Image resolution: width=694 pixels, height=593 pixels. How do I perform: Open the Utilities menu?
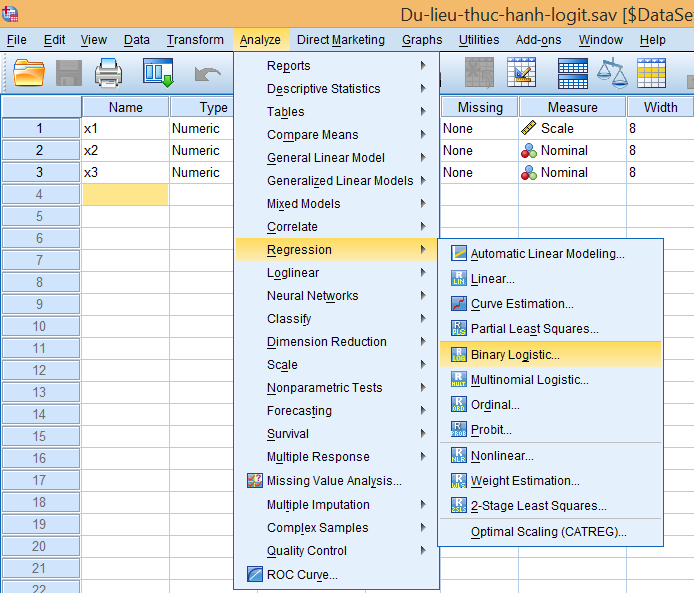tap(478, 40)
